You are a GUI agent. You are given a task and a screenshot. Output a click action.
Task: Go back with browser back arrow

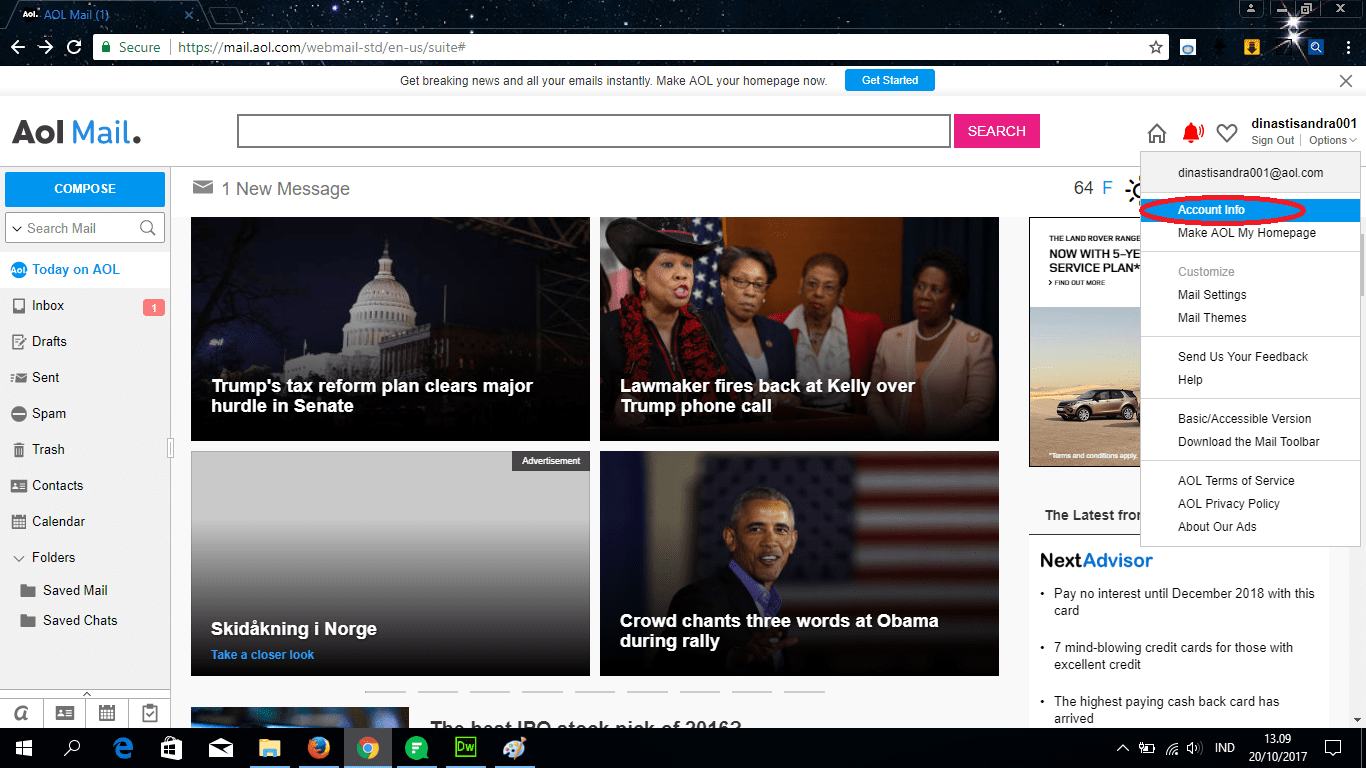pyautogui.click(x=17, y=47)
